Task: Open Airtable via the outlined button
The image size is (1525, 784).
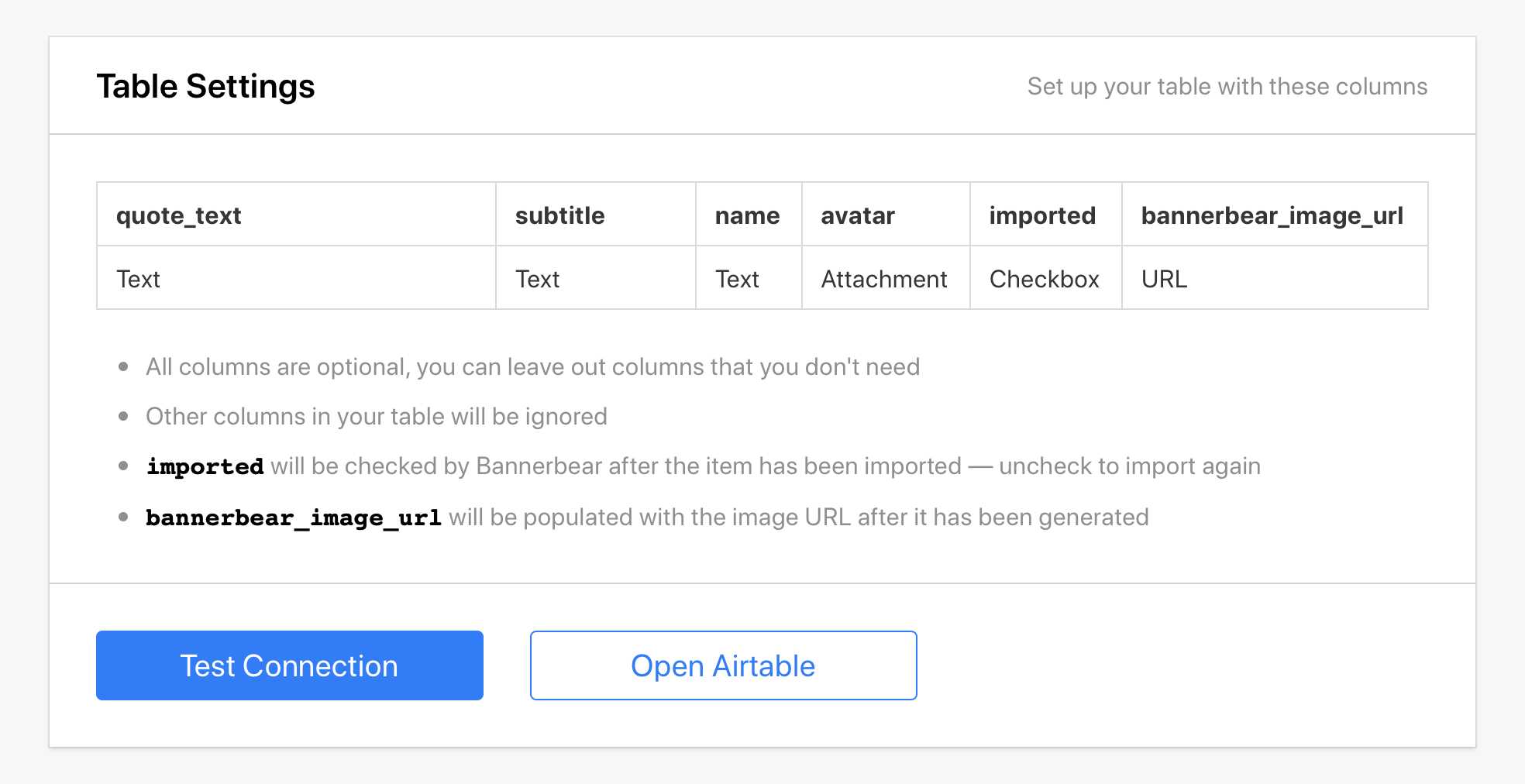Action: tap(723, 665)
